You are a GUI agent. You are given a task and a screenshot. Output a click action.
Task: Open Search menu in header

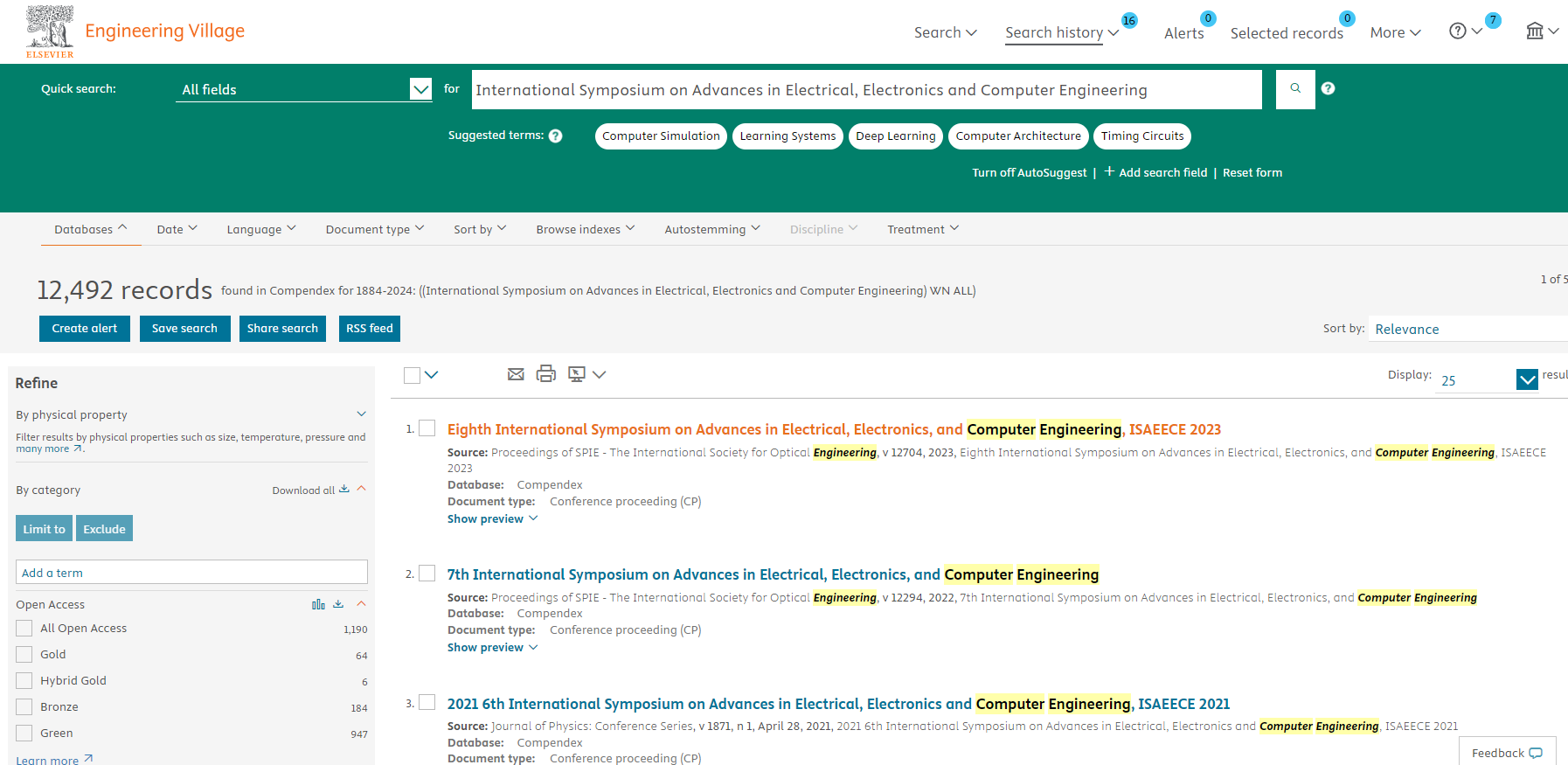pyautogui.click(x=946, y=32)
